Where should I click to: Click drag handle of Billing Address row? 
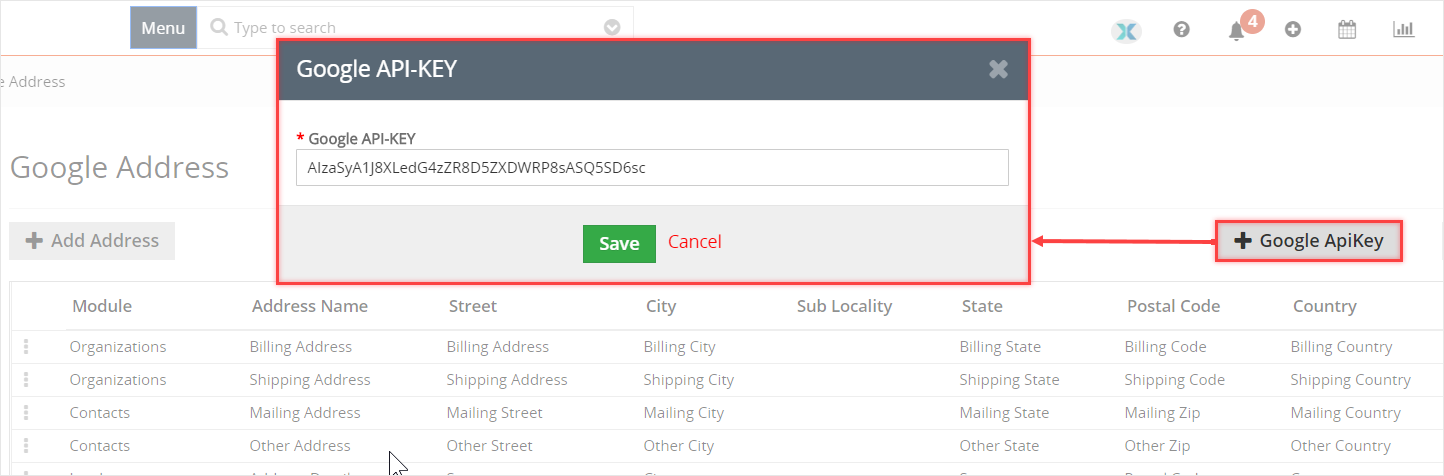click(26, 347)
